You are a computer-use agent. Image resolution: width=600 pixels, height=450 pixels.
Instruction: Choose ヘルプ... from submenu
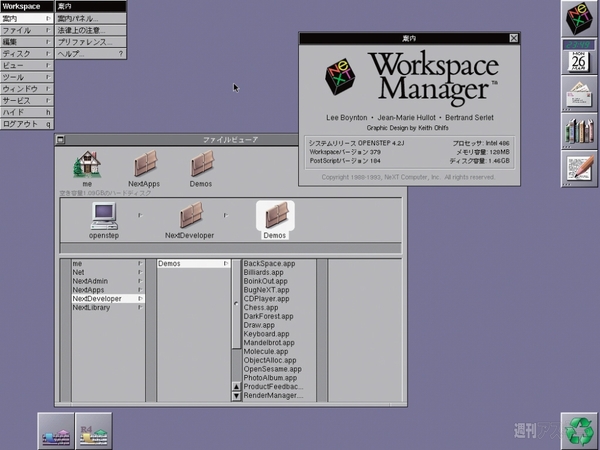(x=91, y=54)
